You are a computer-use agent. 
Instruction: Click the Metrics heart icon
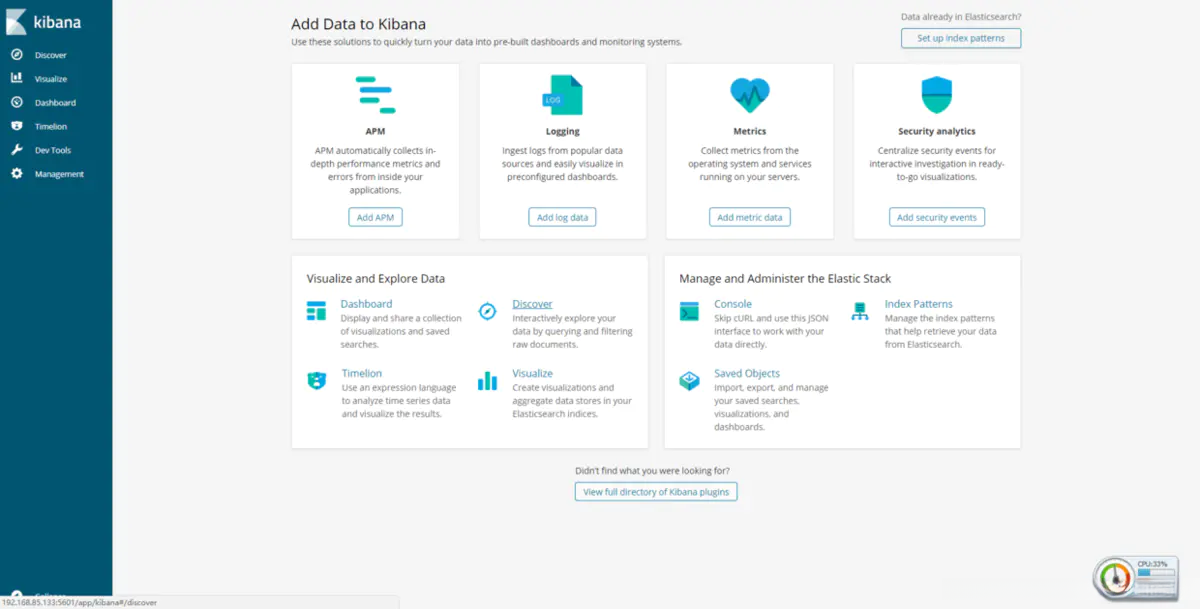pos(750,95)
